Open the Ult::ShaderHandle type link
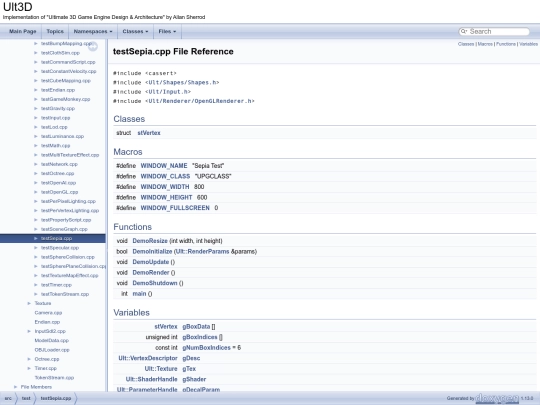Screen dimensions: 540x405 point(152,380)
